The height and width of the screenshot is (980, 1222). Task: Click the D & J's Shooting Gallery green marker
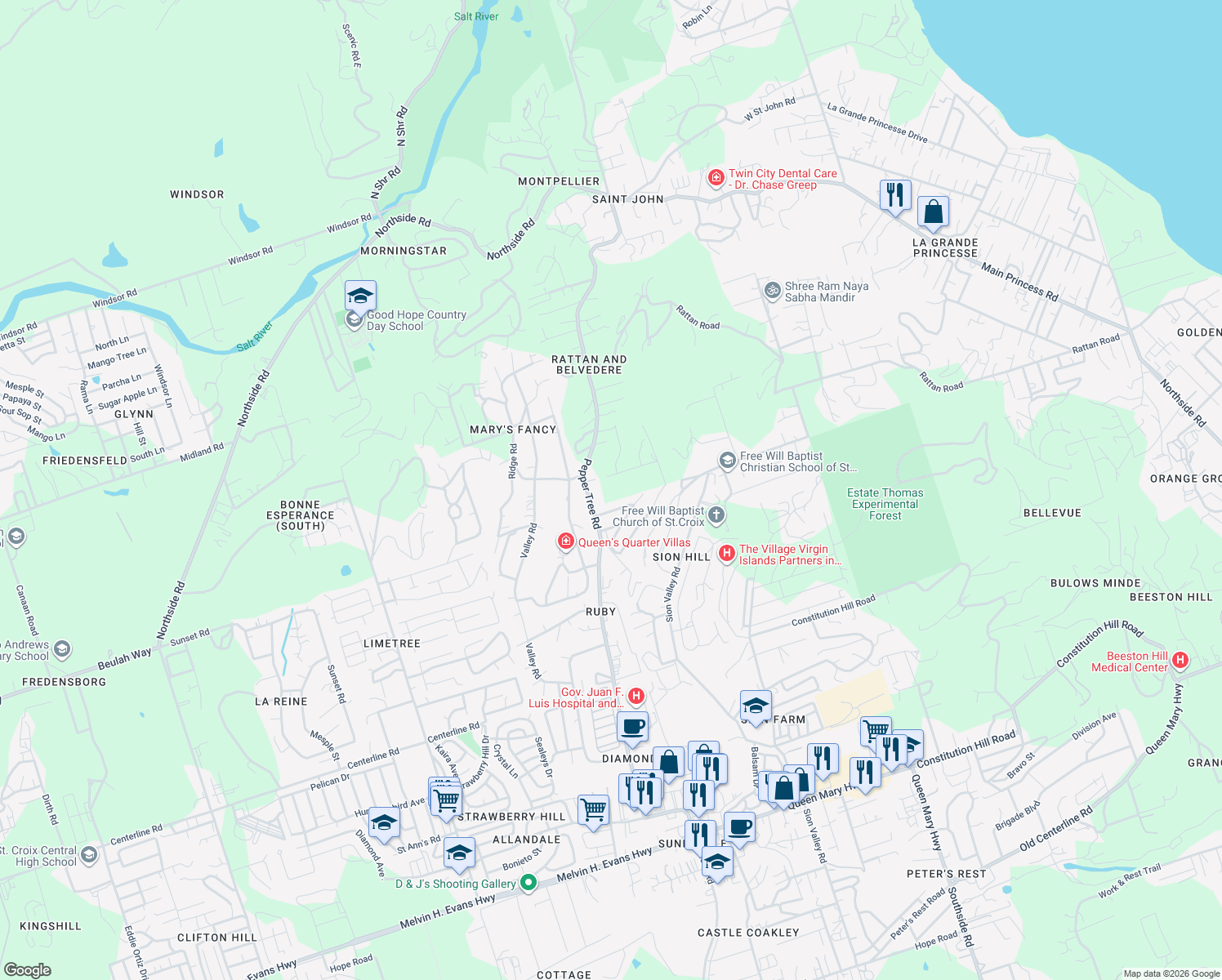[528, 883]
